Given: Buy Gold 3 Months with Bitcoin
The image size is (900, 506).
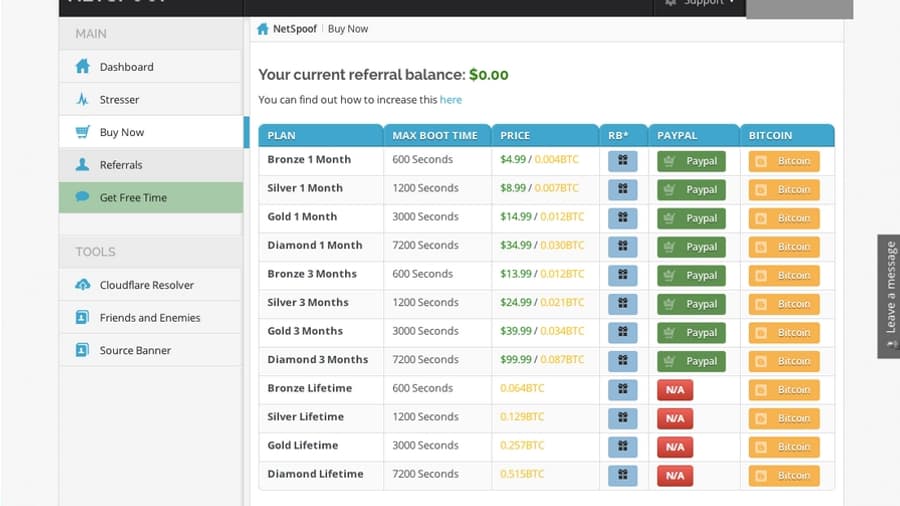Looking at the screenshot, I should click(784, 333).
